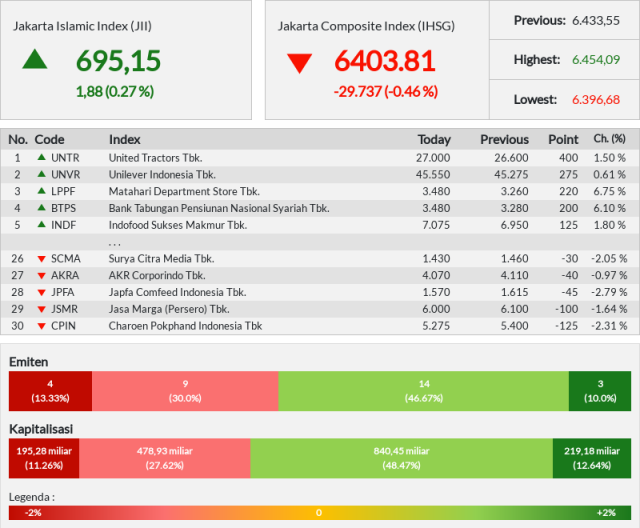
Task: Click the Jakarta Islamic Index (JII) title
Action: (82, 26)
